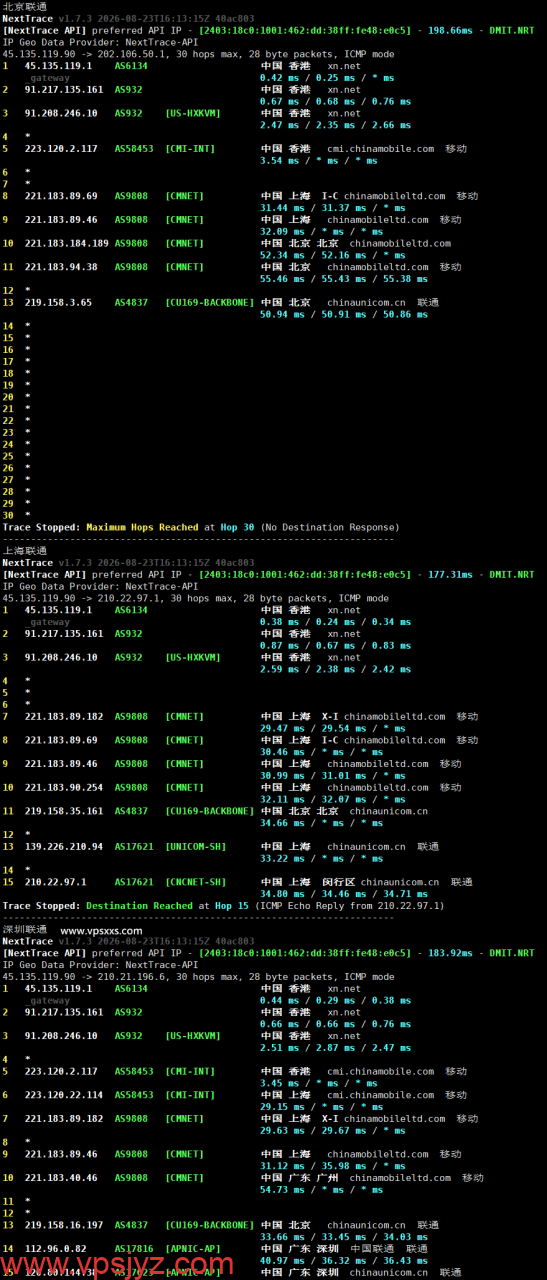This screenshot has width=547, height=1280.
Task: Select hop IP 221.183.90.254
Action: [64, 787]
